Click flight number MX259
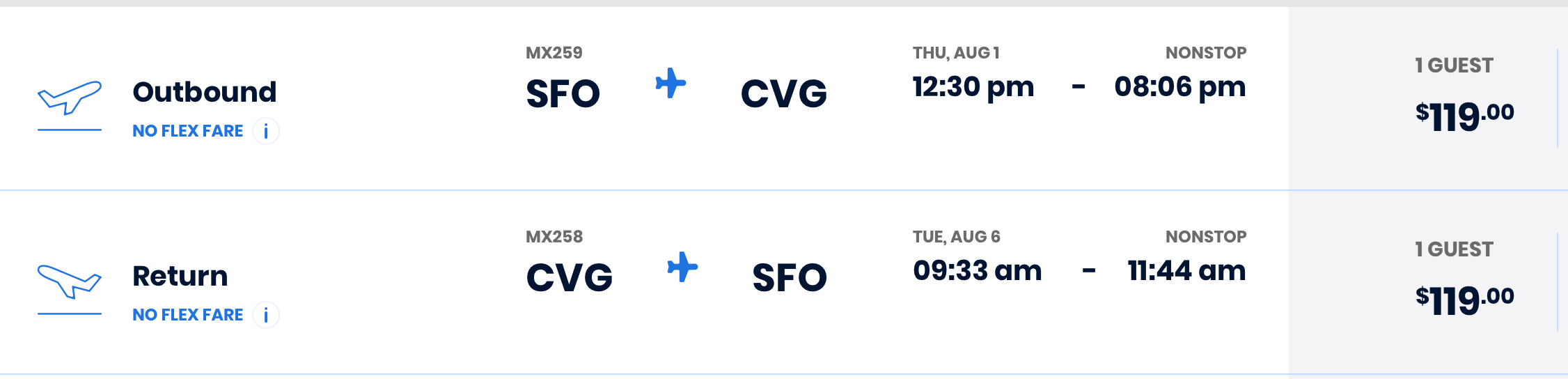Viewport: 1568px width, 379px height. (554, 53)
